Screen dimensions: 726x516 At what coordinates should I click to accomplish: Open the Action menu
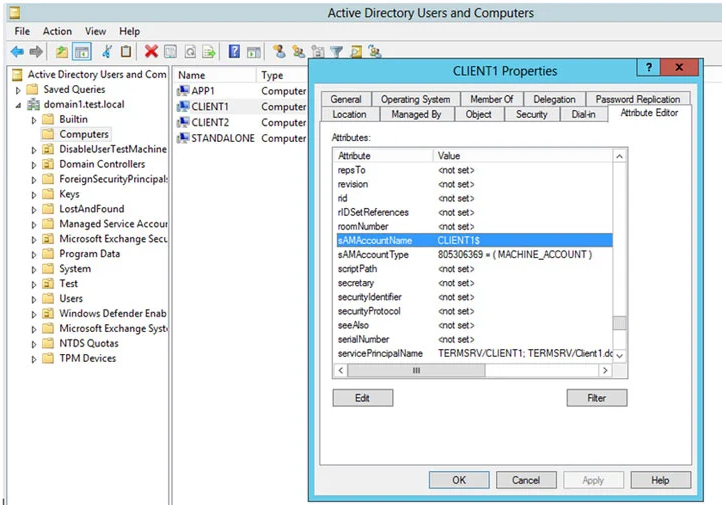click(x=57, y=31)
